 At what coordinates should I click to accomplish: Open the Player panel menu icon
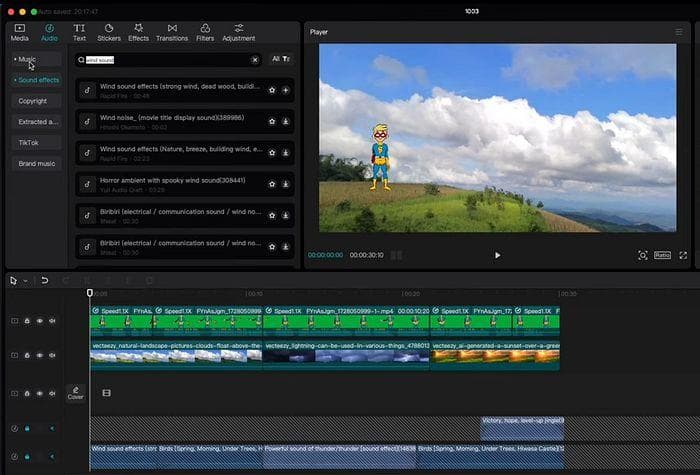[x=679, y=32]
